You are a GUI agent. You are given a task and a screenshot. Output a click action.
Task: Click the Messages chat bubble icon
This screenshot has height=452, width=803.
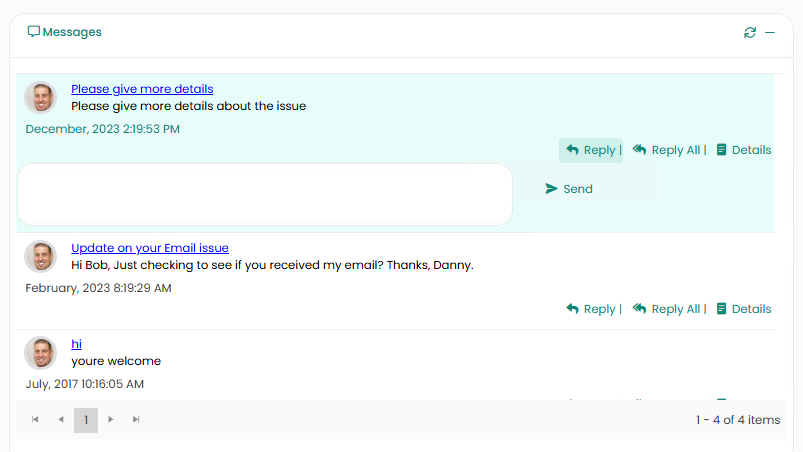point(34,32)
